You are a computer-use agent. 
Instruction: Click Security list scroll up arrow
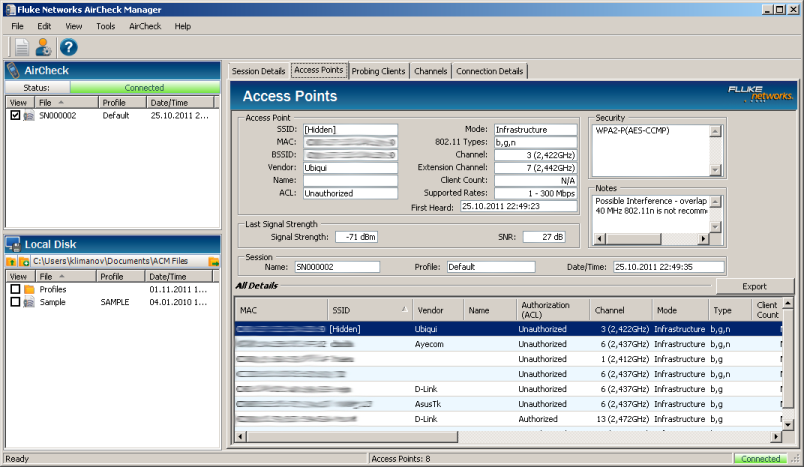pyautogui.click(x=715, y=131)
